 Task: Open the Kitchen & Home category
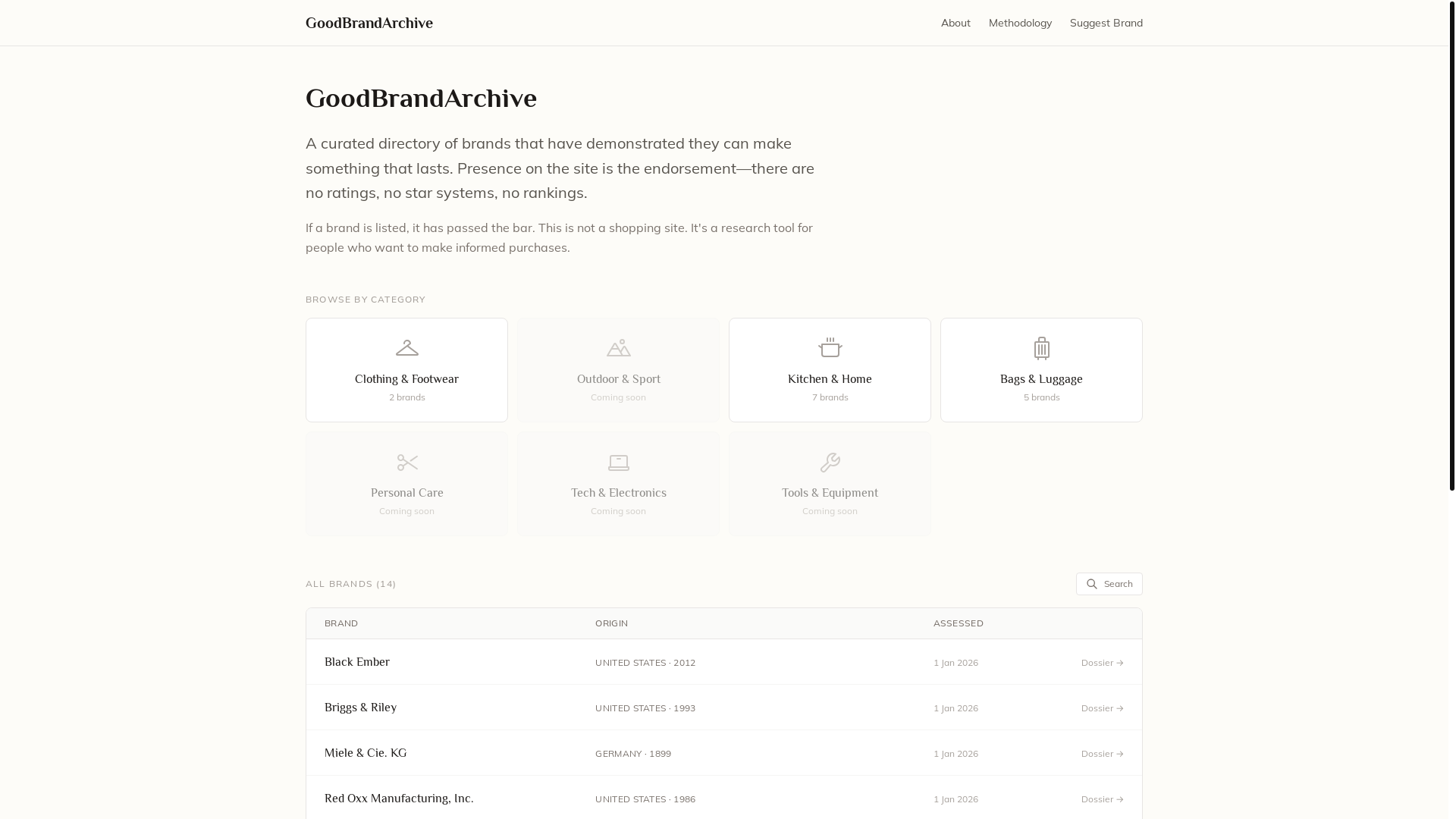pyautogui.click(x=830, y=370)
